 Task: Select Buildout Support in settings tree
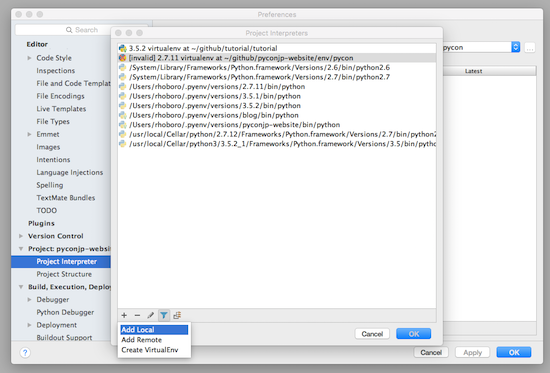pos(65,338)
